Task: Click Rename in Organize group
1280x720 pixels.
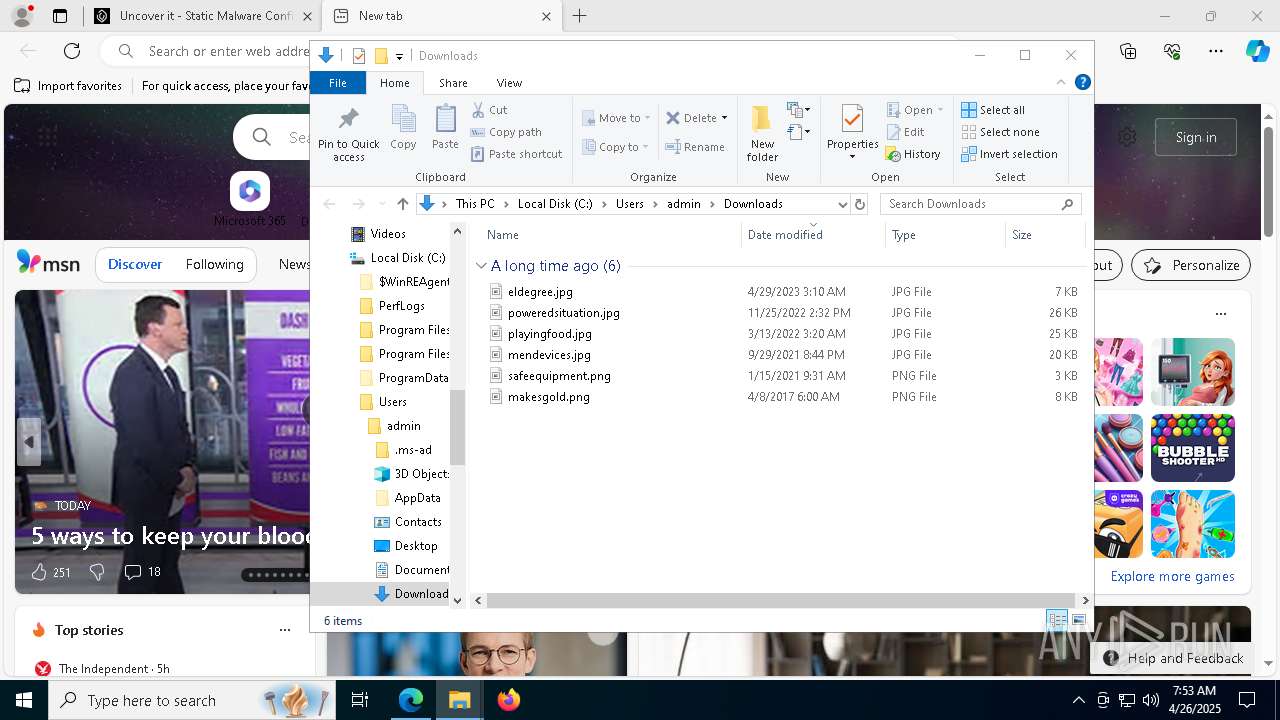Action: [x=696, y=147]
